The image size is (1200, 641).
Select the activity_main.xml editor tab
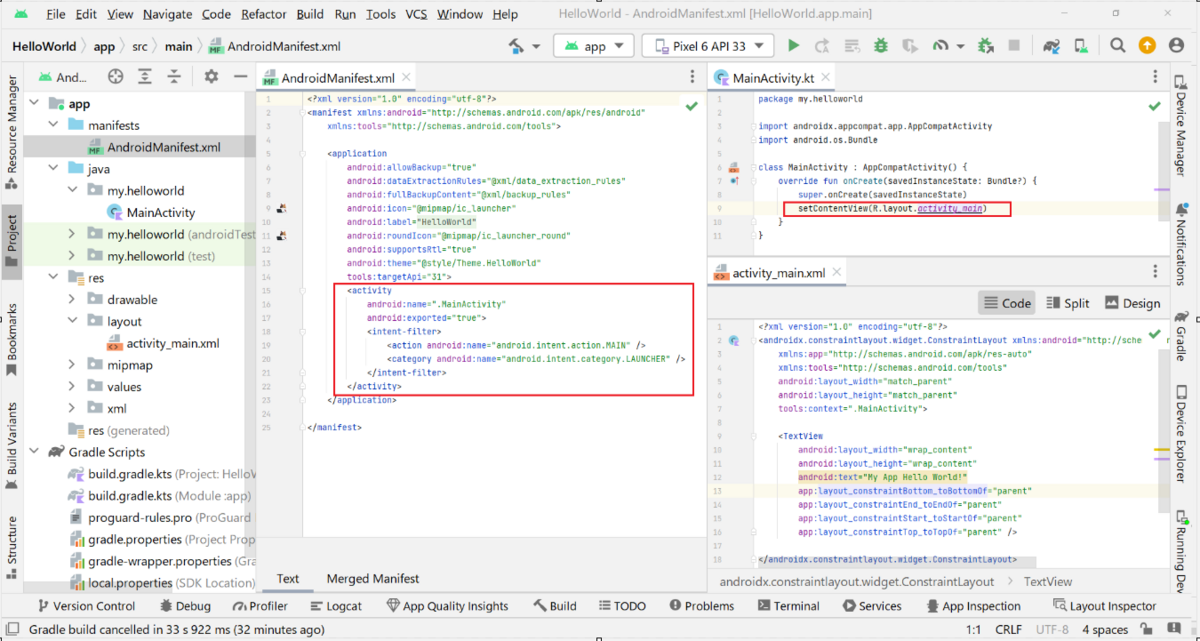click(x=778, y=273)
